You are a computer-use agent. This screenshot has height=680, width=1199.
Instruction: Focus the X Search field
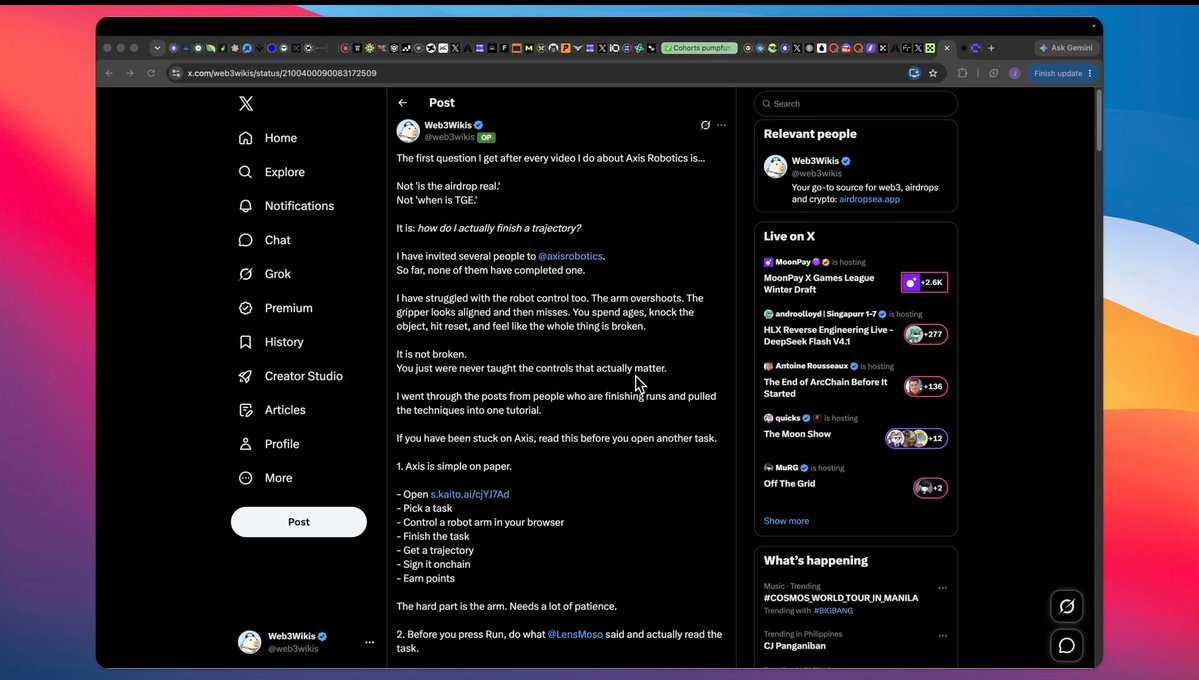click(856, 104)
